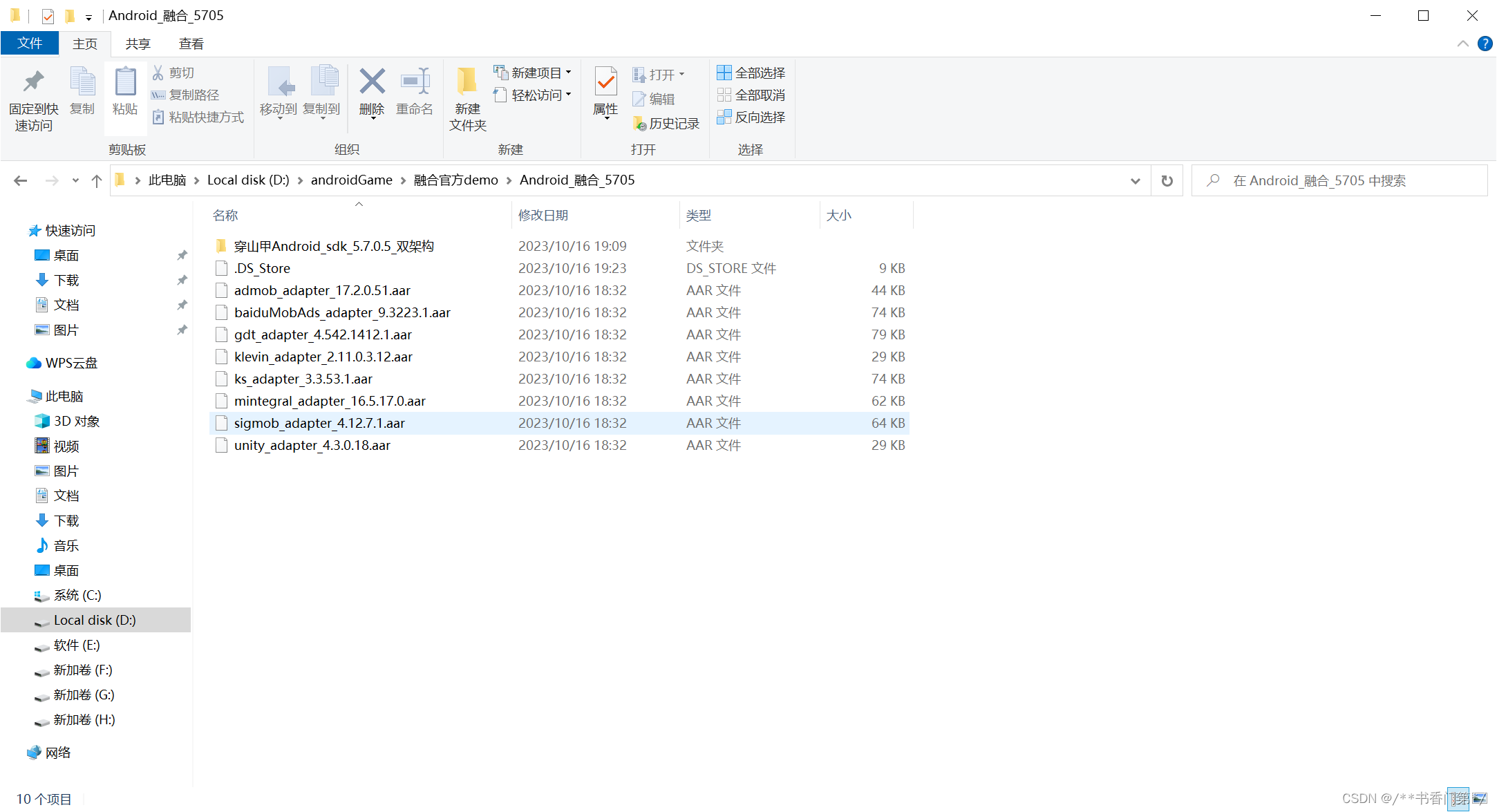Screen dimensions: 1497x812
Task: Switch to the View (查看) ribbon tab
Action: pos(191,44)
